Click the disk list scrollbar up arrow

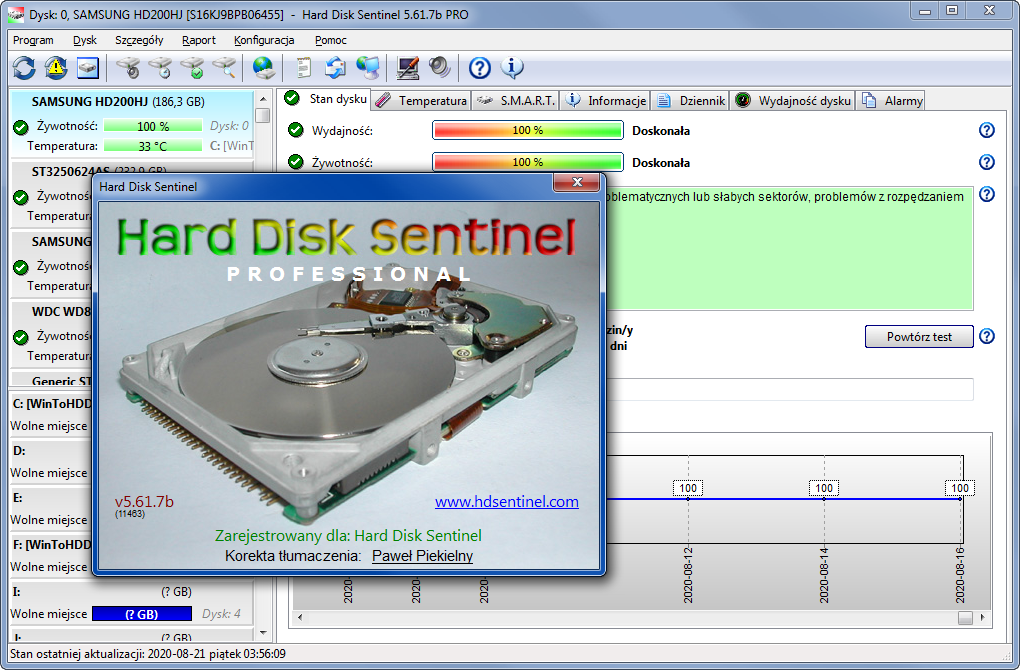(x=263, y=100)
